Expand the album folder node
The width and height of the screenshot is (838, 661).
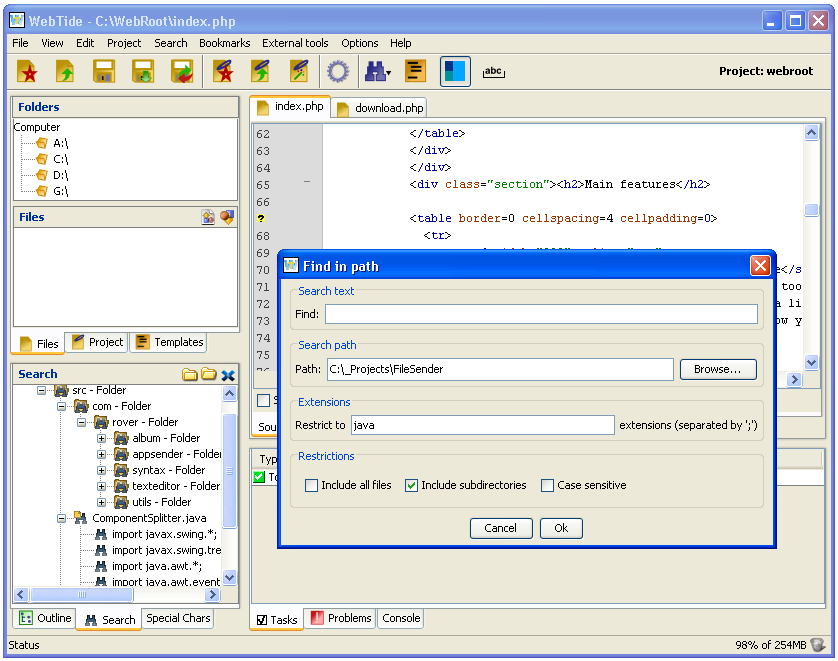pos(101,438)
